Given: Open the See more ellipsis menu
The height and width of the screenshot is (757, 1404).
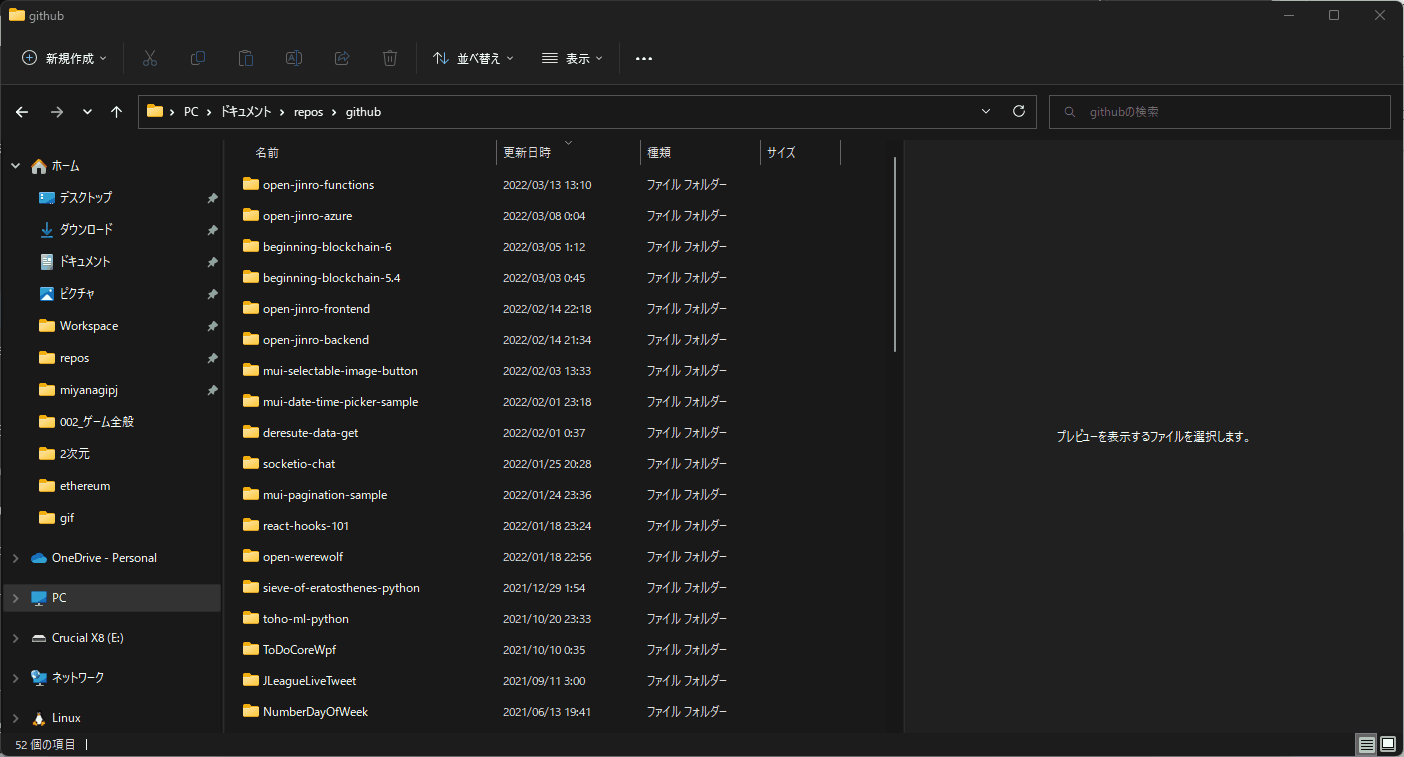Looking at the screenshot, I should pos(644,59).
